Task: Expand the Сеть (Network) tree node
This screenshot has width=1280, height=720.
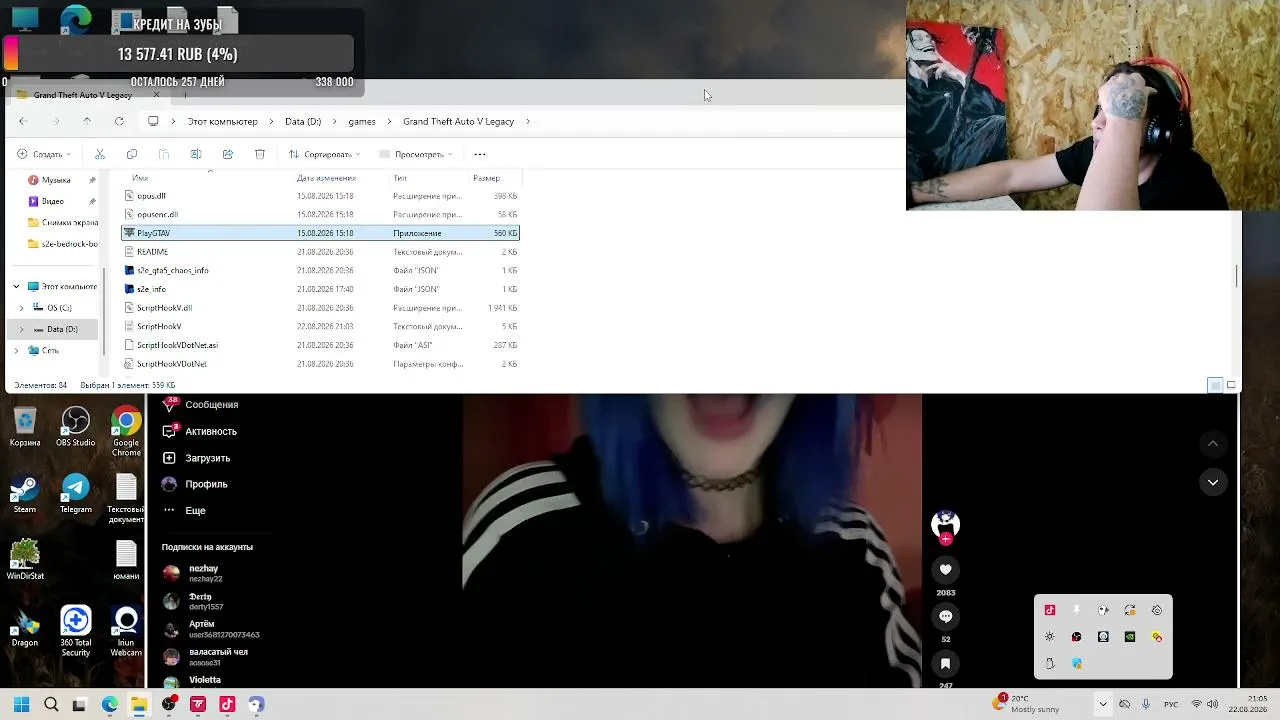Action: [16, 351]
